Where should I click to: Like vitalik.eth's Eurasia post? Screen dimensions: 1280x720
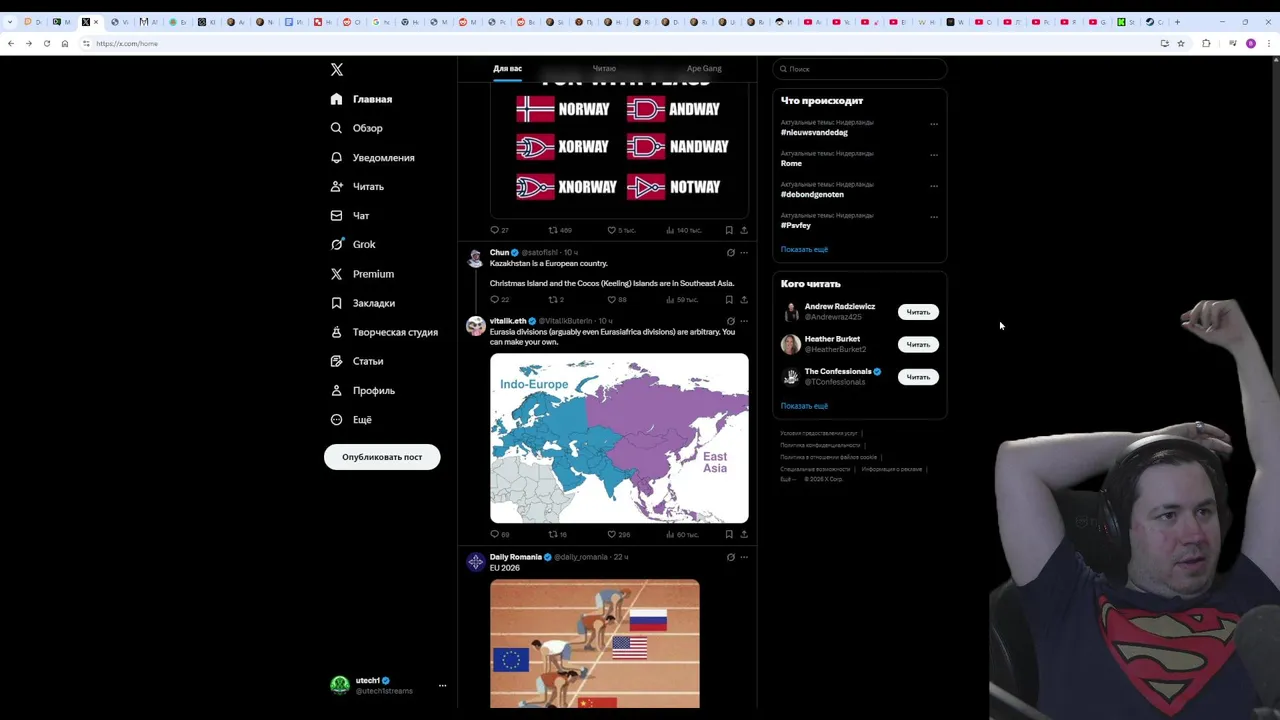click(x=618, y=534)
